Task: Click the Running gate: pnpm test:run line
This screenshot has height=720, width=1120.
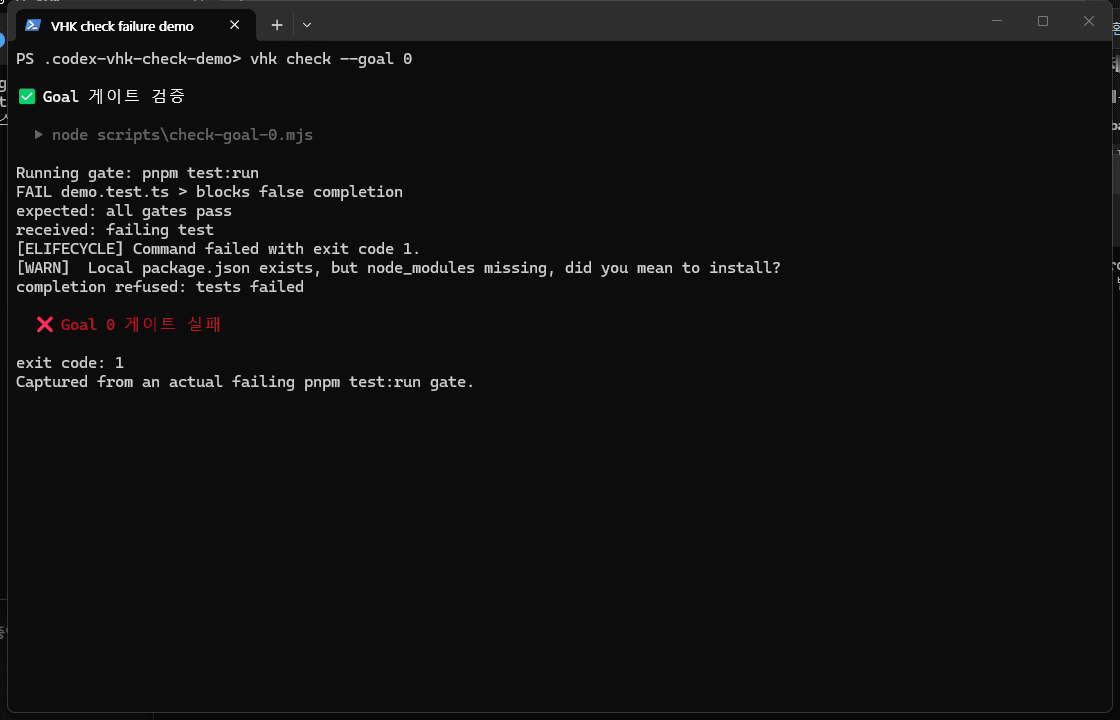Action: pos(137,173)
